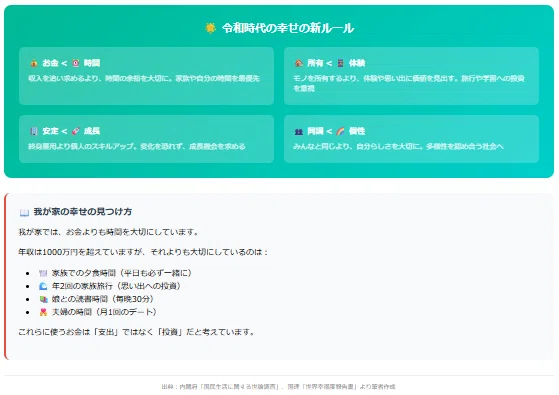Click the card title word 体験

coord(357,63)
